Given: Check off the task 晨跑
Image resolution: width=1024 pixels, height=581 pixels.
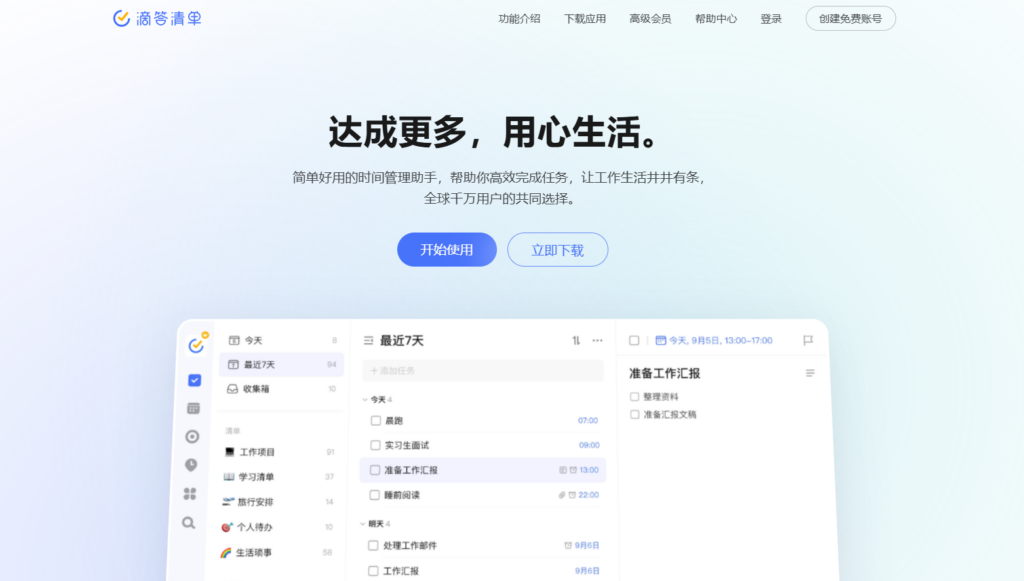Looking at the screenshot, I should [x=374, y=421].
